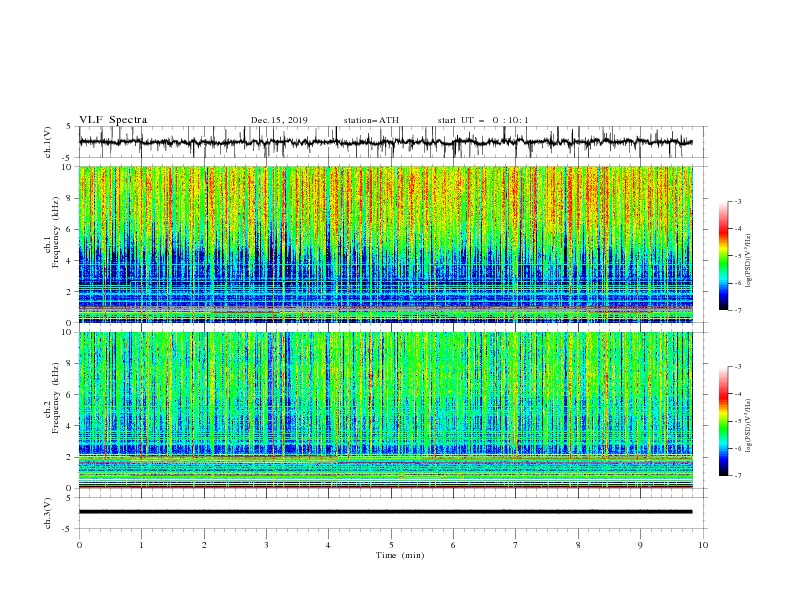Click the "4" kHz tick of the ch.2 spectrogram

tap(70, 426)
